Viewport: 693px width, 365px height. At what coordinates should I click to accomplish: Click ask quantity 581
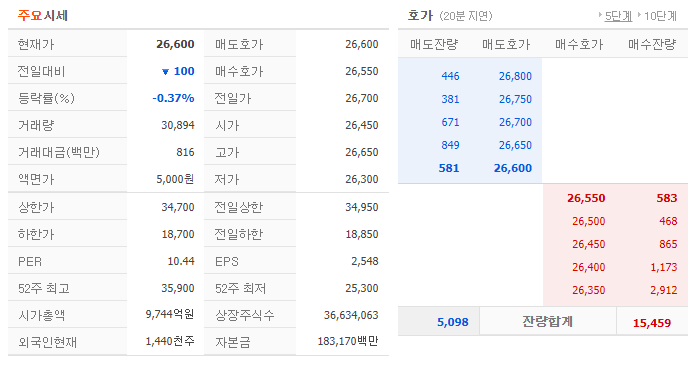[449, 168]
